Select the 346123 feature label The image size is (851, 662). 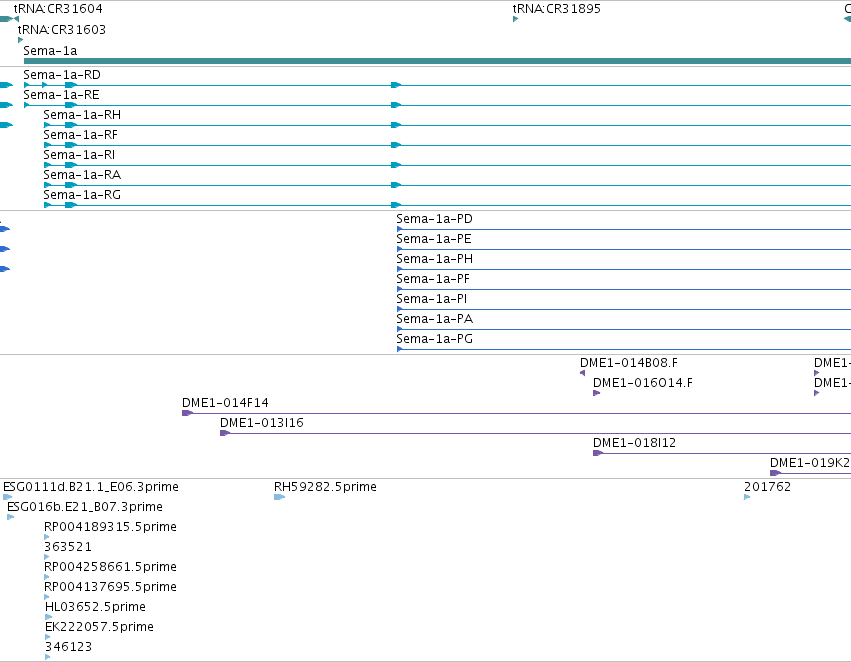[68, 647]
